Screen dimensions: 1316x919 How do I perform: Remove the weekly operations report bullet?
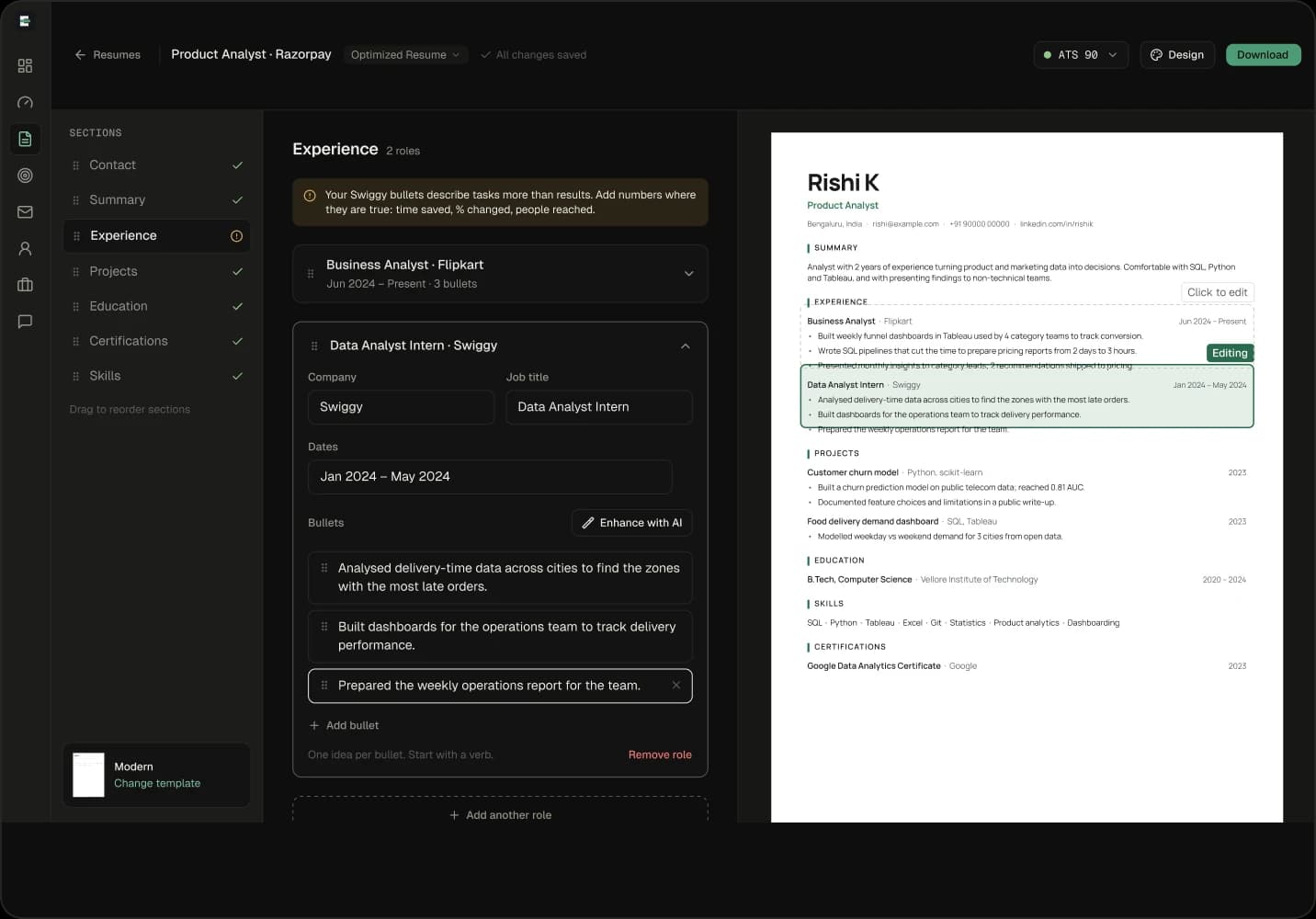tap(676, 686)
